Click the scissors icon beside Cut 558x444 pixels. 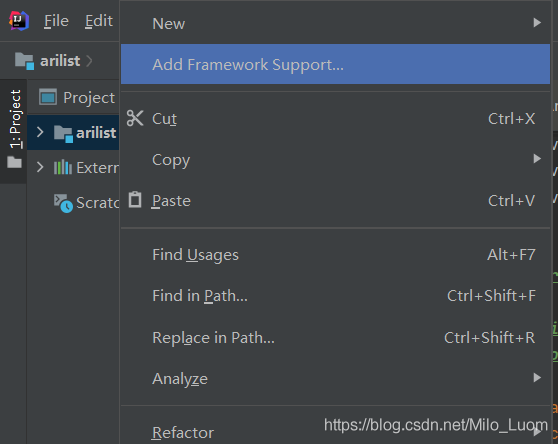click(x=135, y=118)
